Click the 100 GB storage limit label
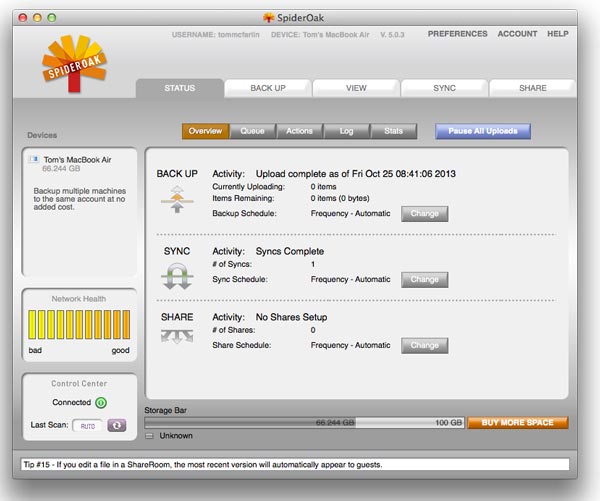This screenshot has width=600, height=501. (x=448, y=423)
